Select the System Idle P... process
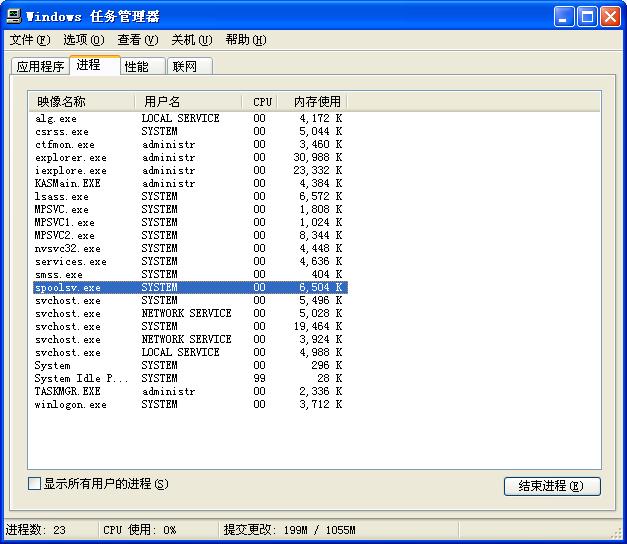 (190, 378)
